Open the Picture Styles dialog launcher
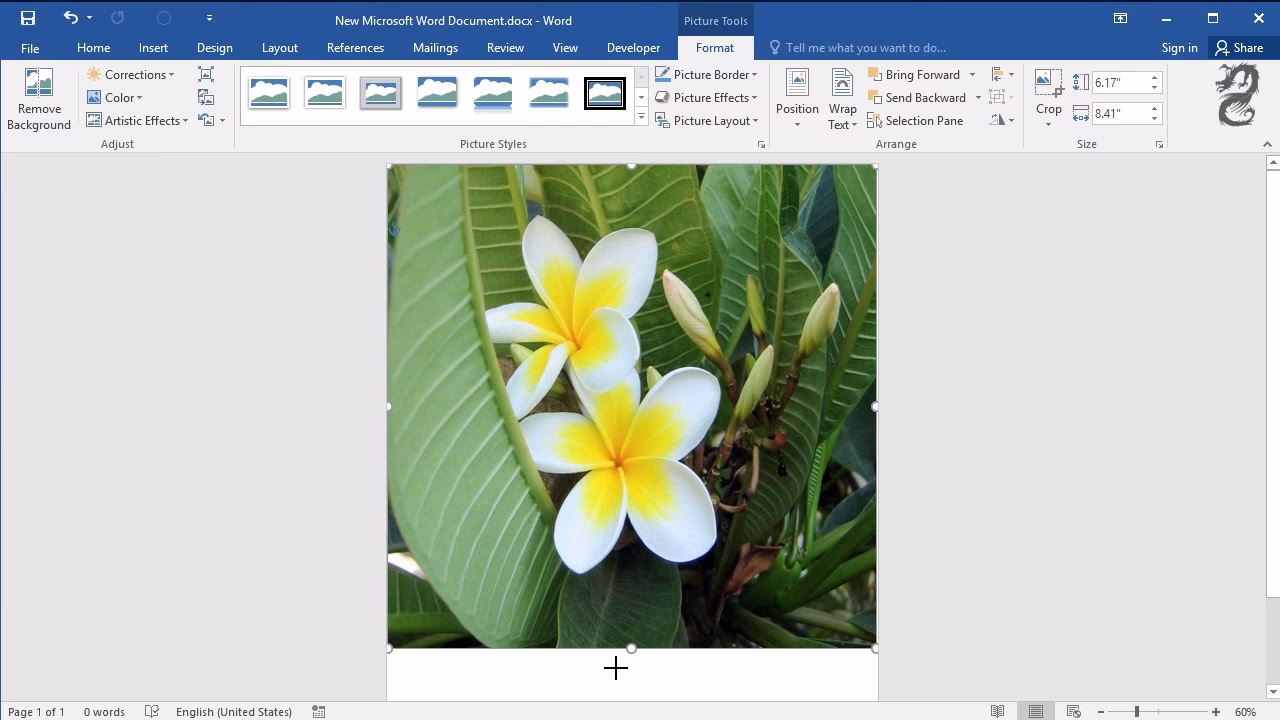The width and height of the screenshot is (1280, 720). click(x=761, y=143)
